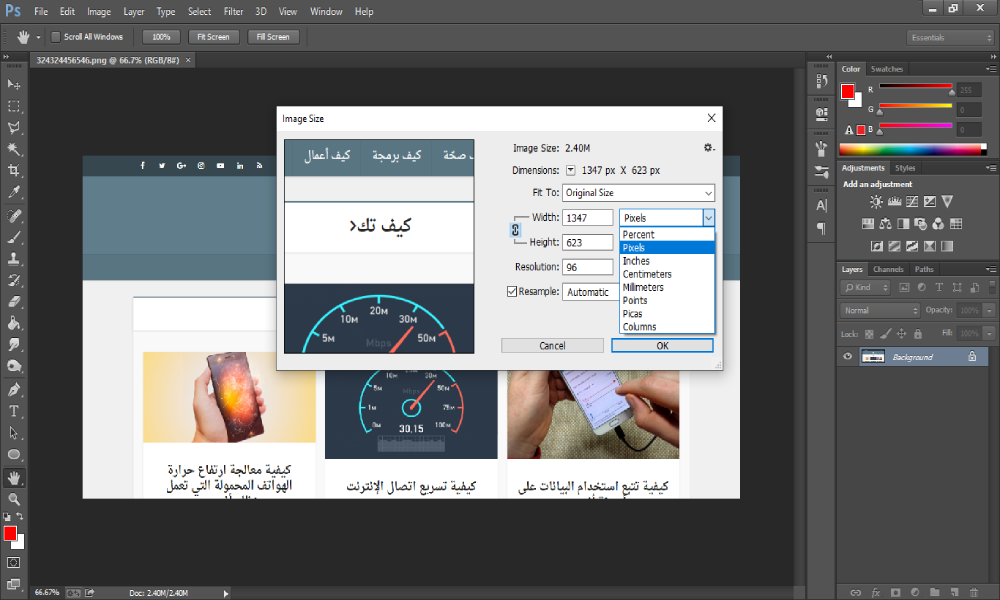Hide the Background layer eye icon
This screenshot has height=600, width=1000.
coord(848,356)
